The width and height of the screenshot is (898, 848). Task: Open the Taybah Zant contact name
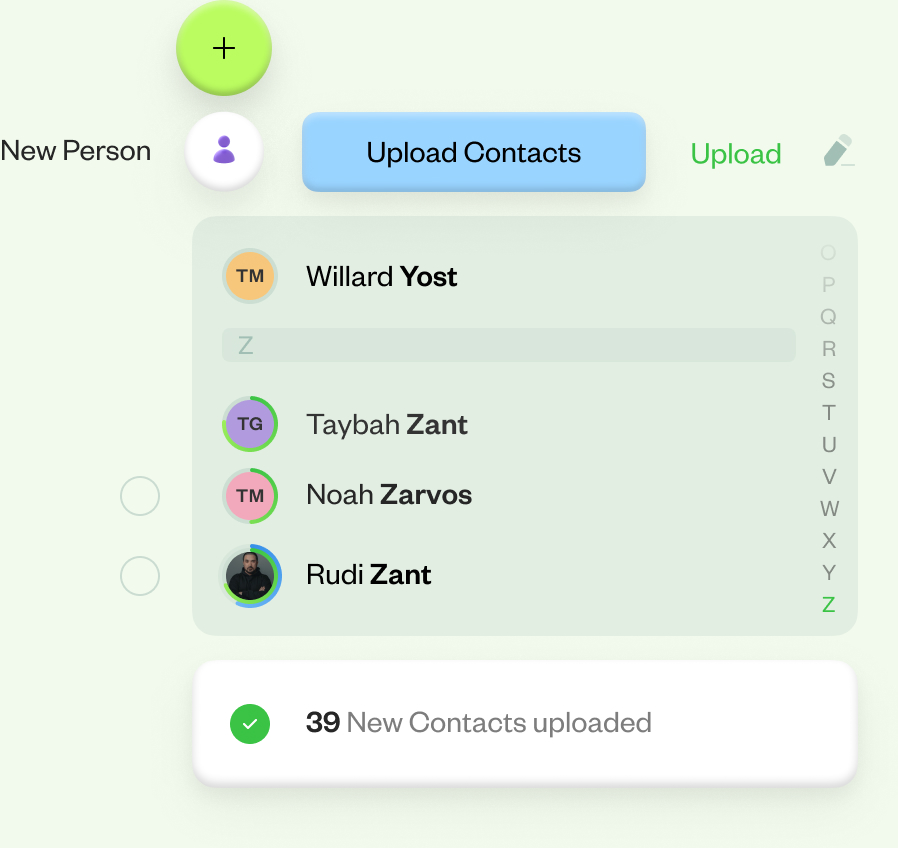pos(387,425)
